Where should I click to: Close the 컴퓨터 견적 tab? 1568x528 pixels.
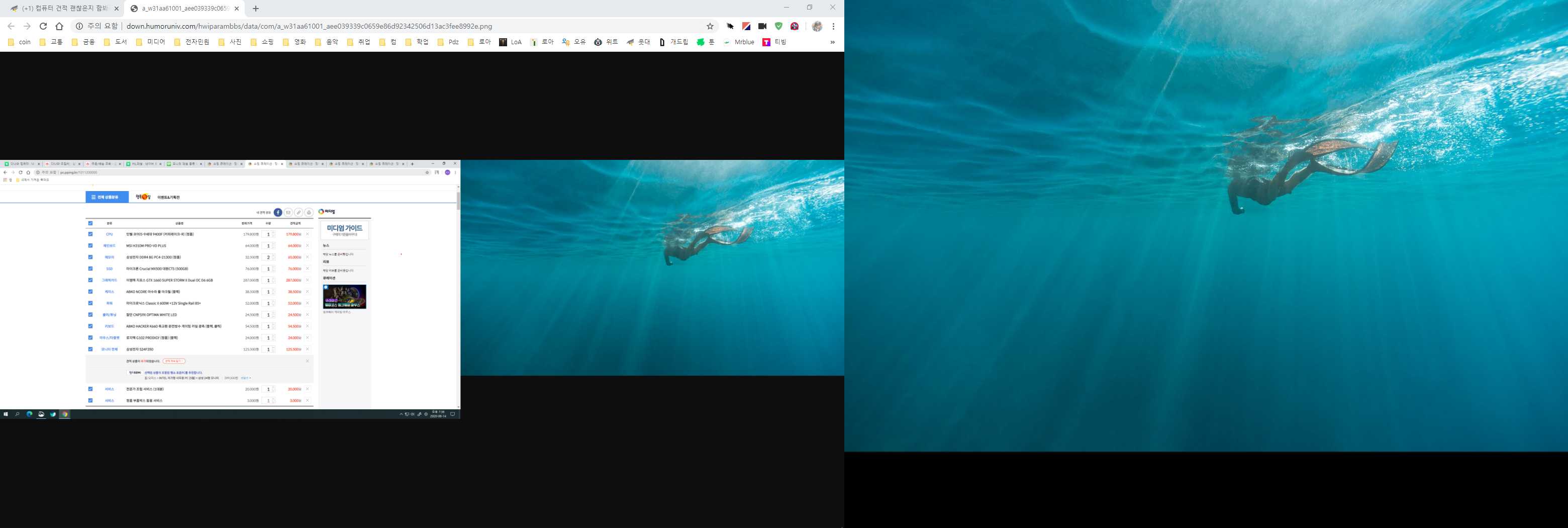(x=117, y=9)
